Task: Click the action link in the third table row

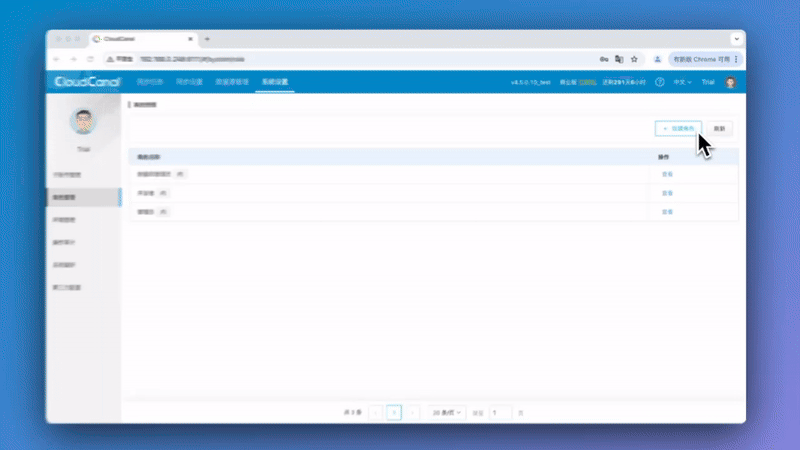Action: coord(667,212)
